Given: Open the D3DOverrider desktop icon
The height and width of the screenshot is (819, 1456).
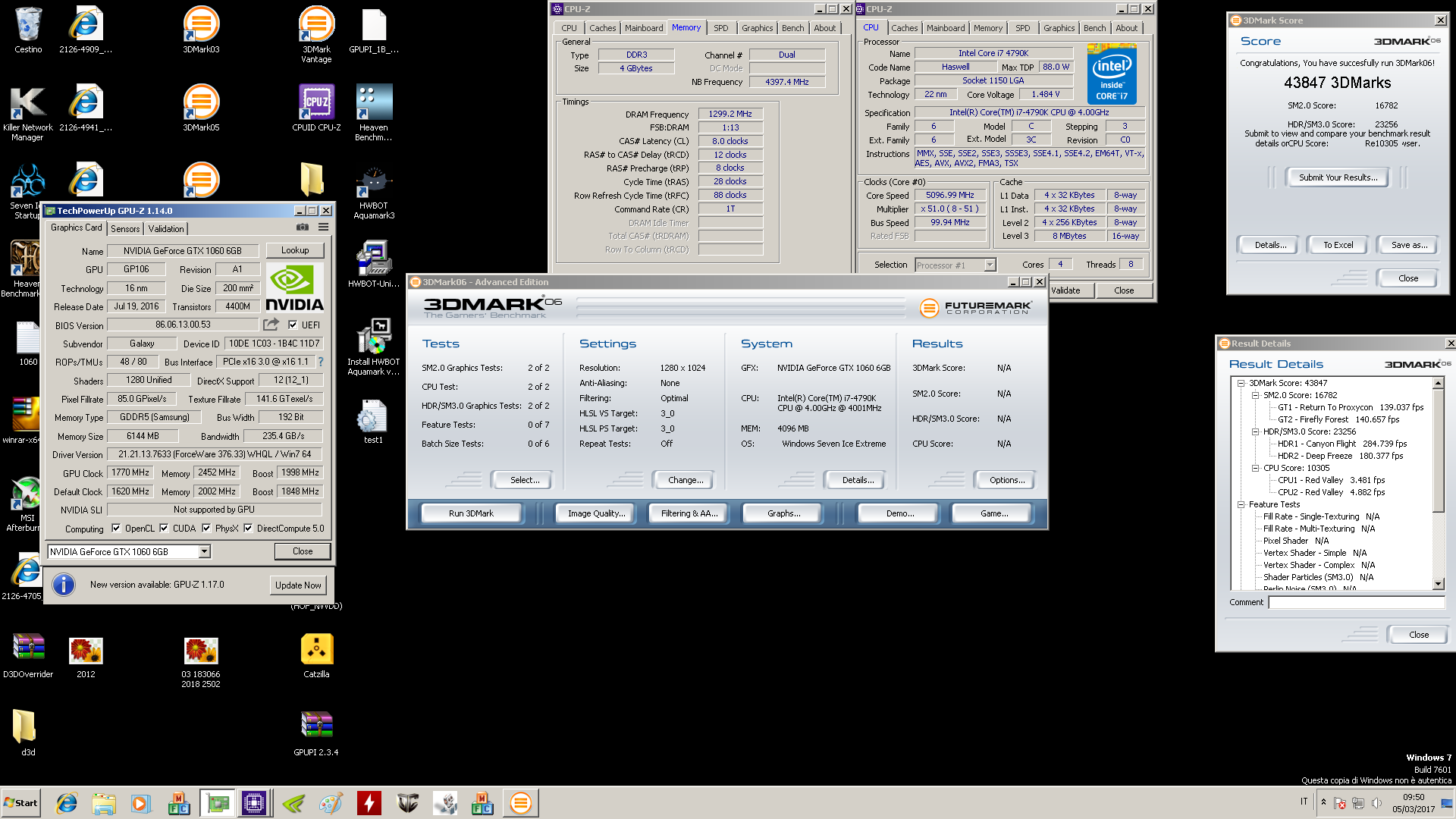Looking at the screenshot, I should click(28, 655).
